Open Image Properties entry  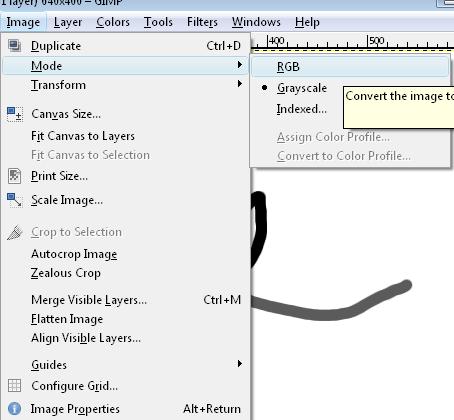125,409
